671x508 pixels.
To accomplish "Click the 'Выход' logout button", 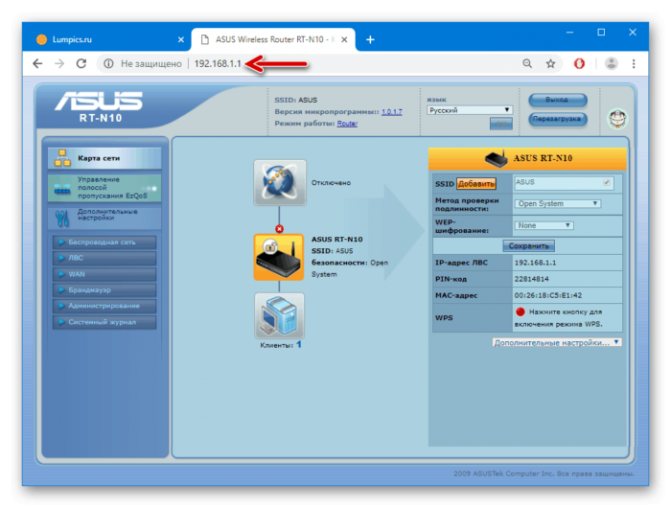I will [x=558, y=100].
